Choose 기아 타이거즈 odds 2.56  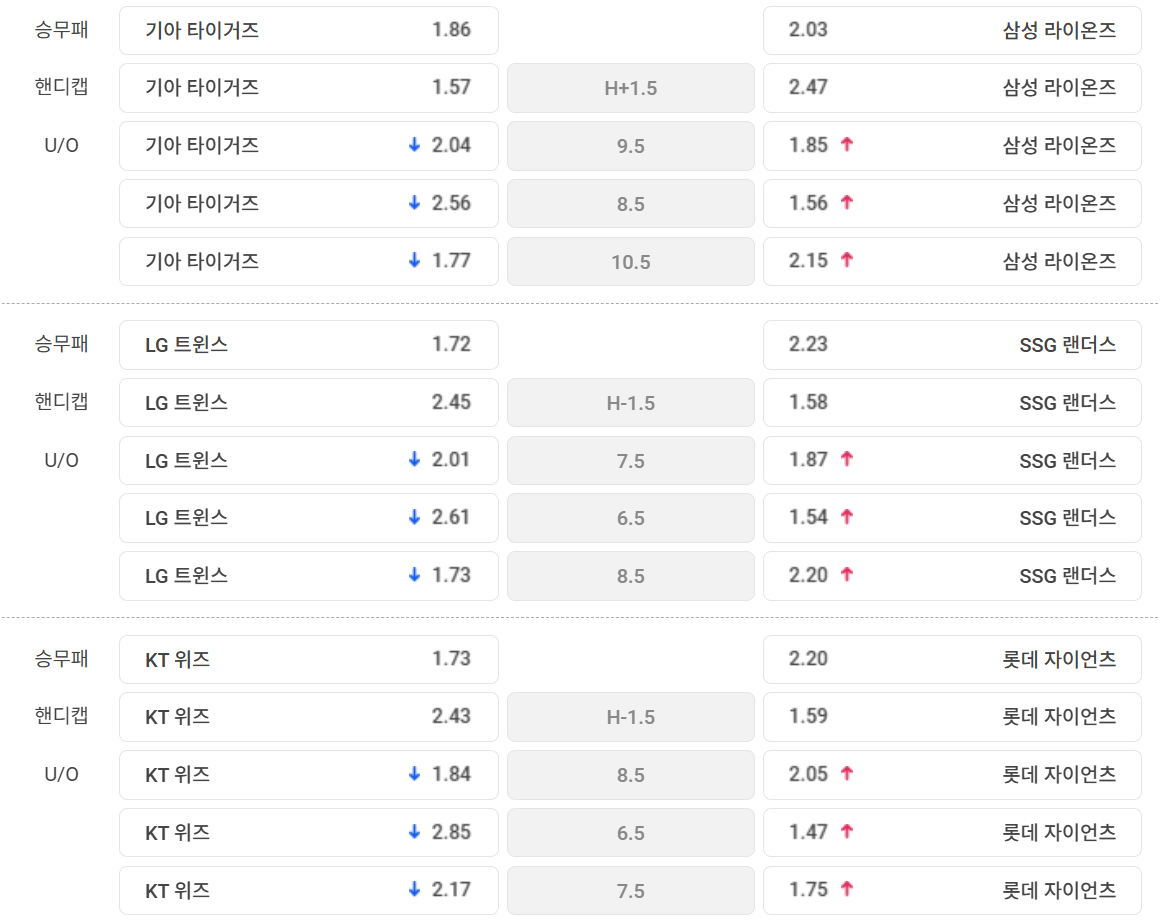[x=309, y=204]
